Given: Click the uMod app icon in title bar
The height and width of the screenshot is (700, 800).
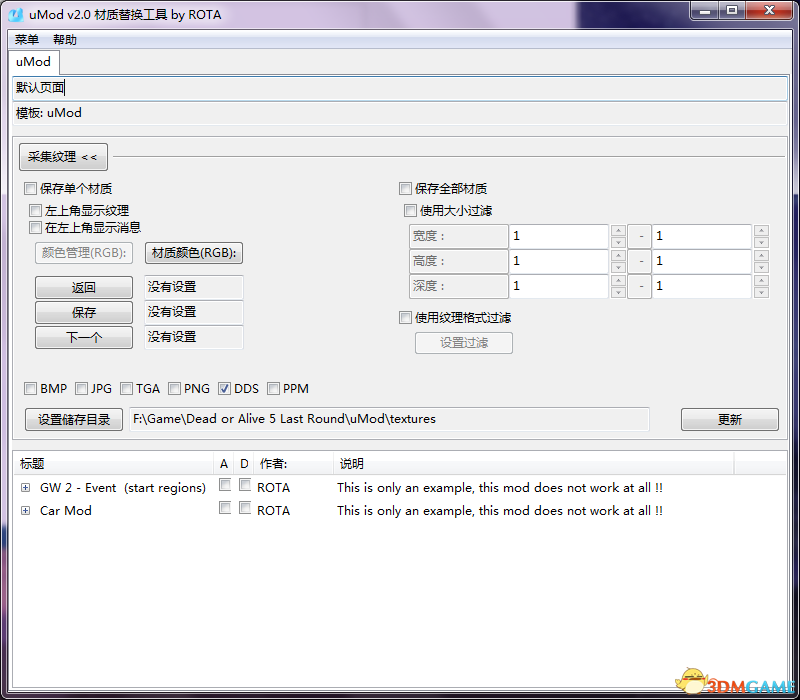Looking at the screenshot, I should coord(15,14).
